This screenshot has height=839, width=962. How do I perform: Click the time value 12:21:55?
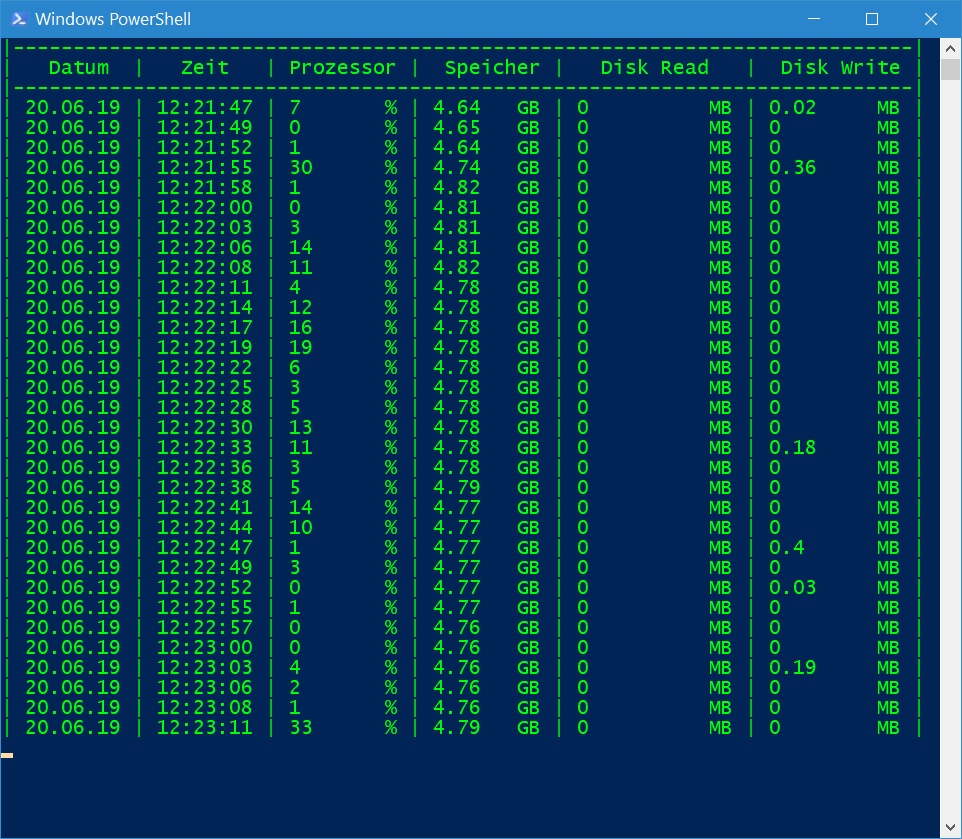(x=204, y=167)
